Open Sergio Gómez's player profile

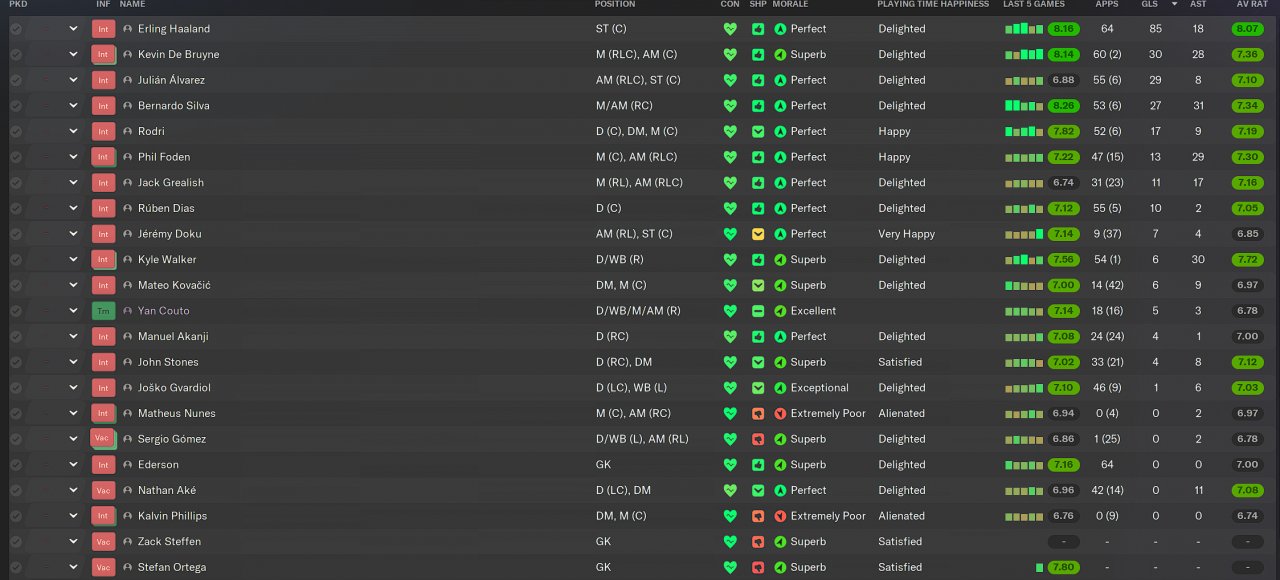point(172,439)
